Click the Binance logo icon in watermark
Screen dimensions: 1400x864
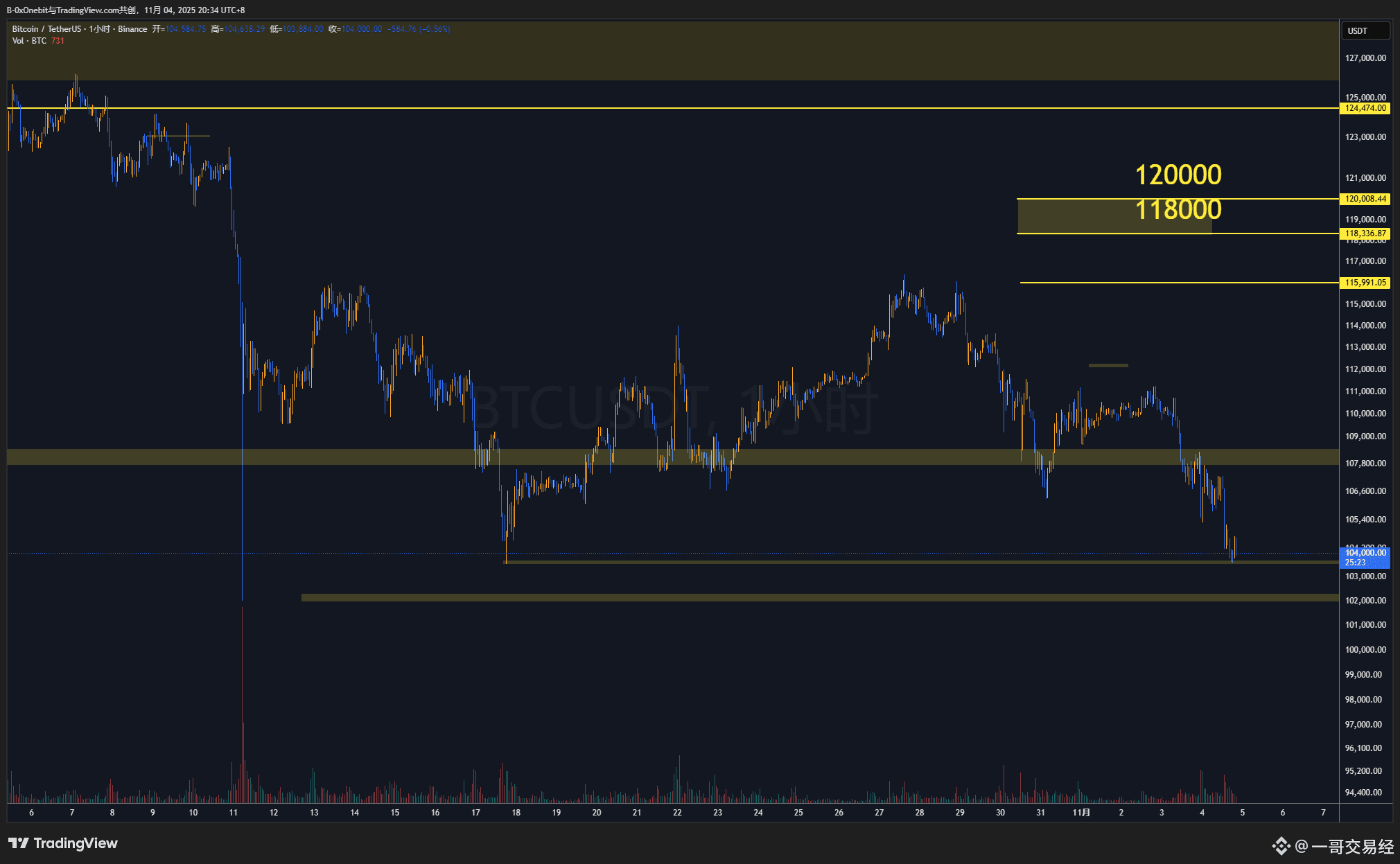1280,846
